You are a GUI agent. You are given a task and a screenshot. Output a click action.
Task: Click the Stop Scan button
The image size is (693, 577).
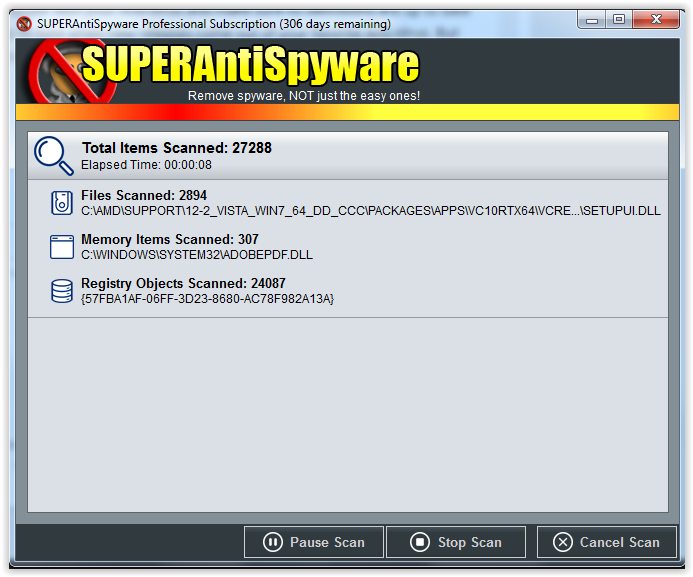pos(456,542)
